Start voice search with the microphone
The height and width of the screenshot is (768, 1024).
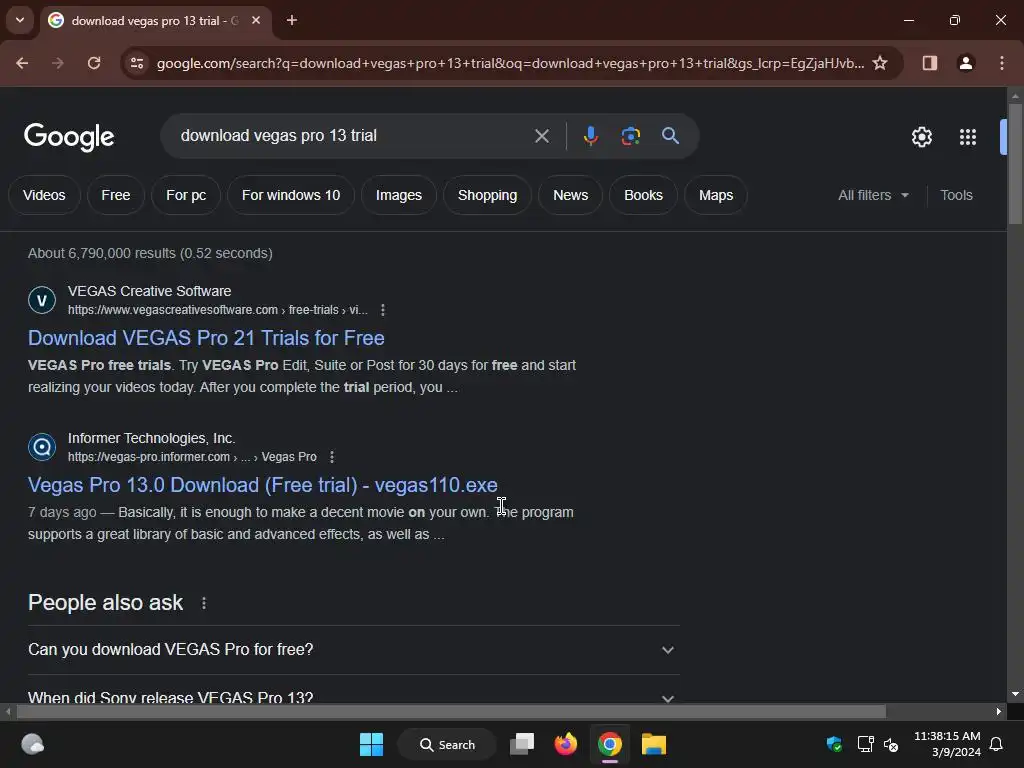pos(590,136)
